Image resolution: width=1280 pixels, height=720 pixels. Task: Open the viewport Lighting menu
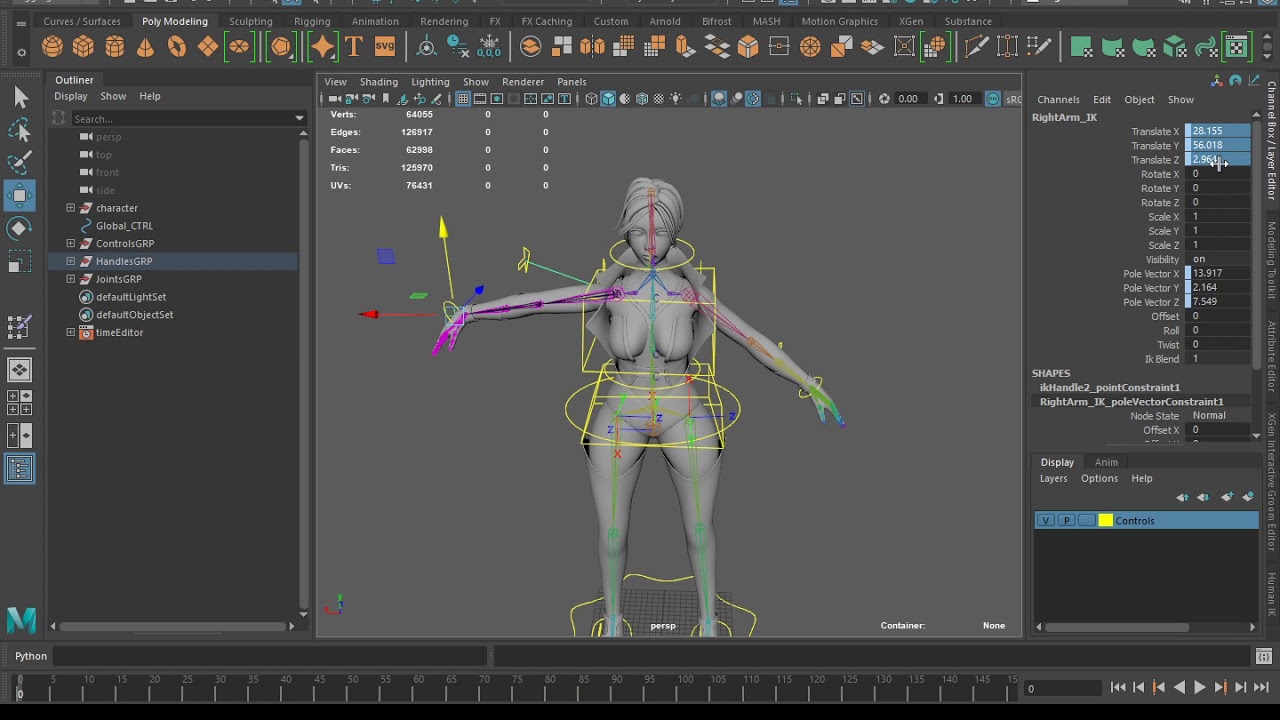click(x=430, y=82)
